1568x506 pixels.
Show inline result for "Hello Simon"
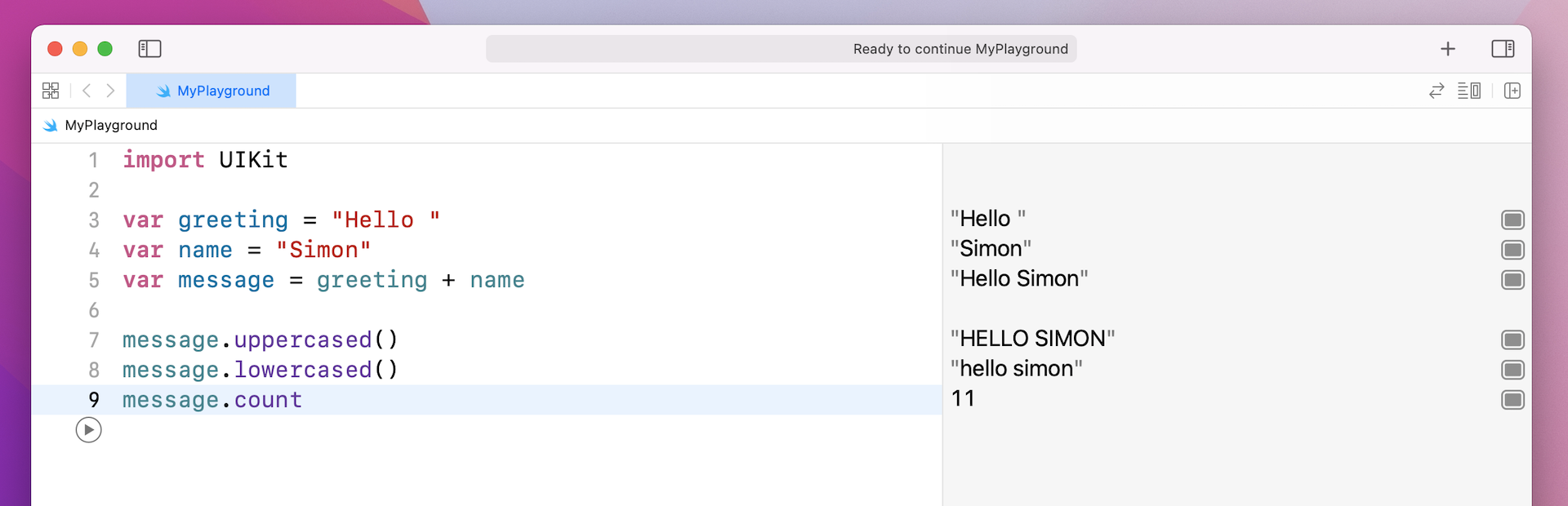click(x=1512, y=280)
